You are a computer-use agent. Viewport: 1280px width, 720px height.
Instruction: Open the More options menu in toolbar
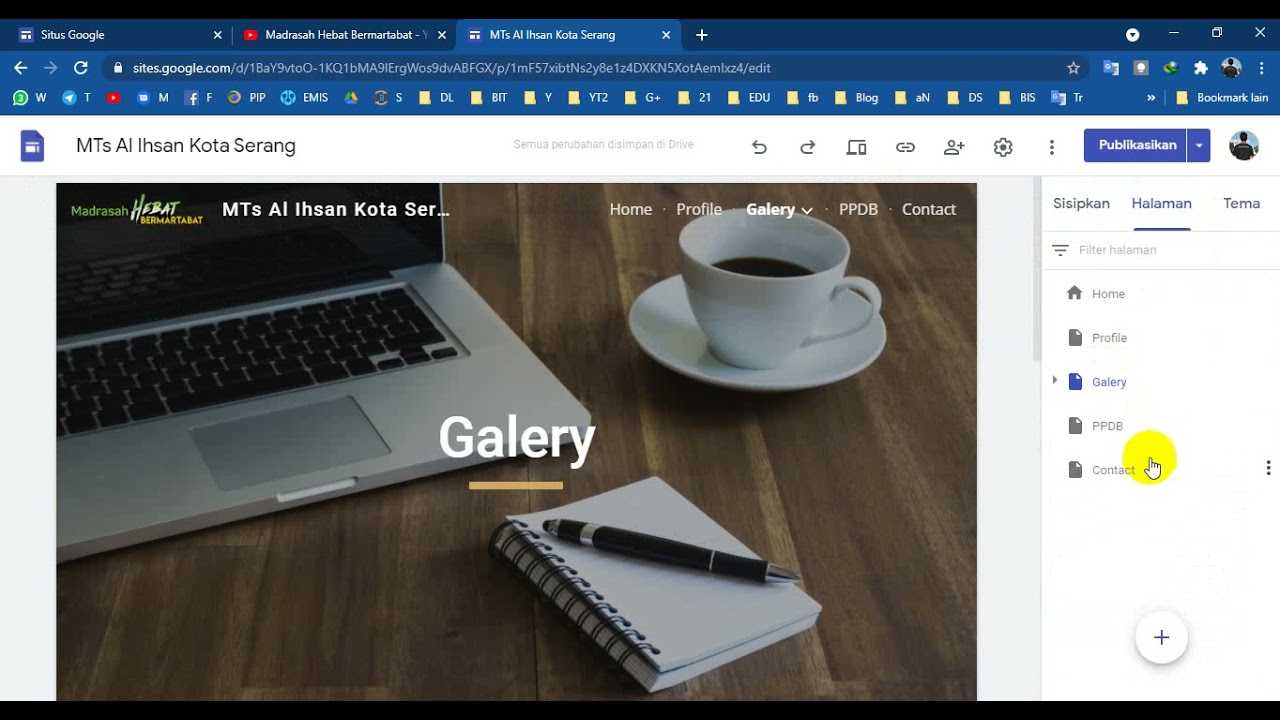pos(1051,147)
